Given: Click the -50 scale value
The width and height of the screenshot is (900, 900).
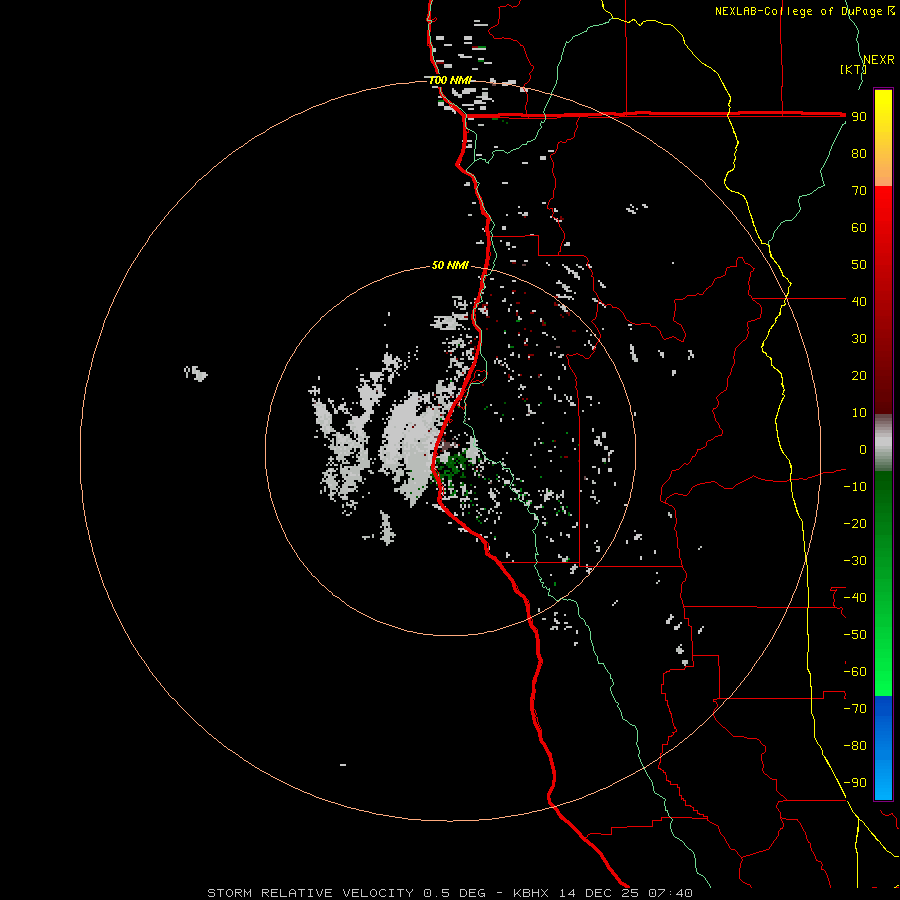Looking at the screenshot, I should point(855,635).
